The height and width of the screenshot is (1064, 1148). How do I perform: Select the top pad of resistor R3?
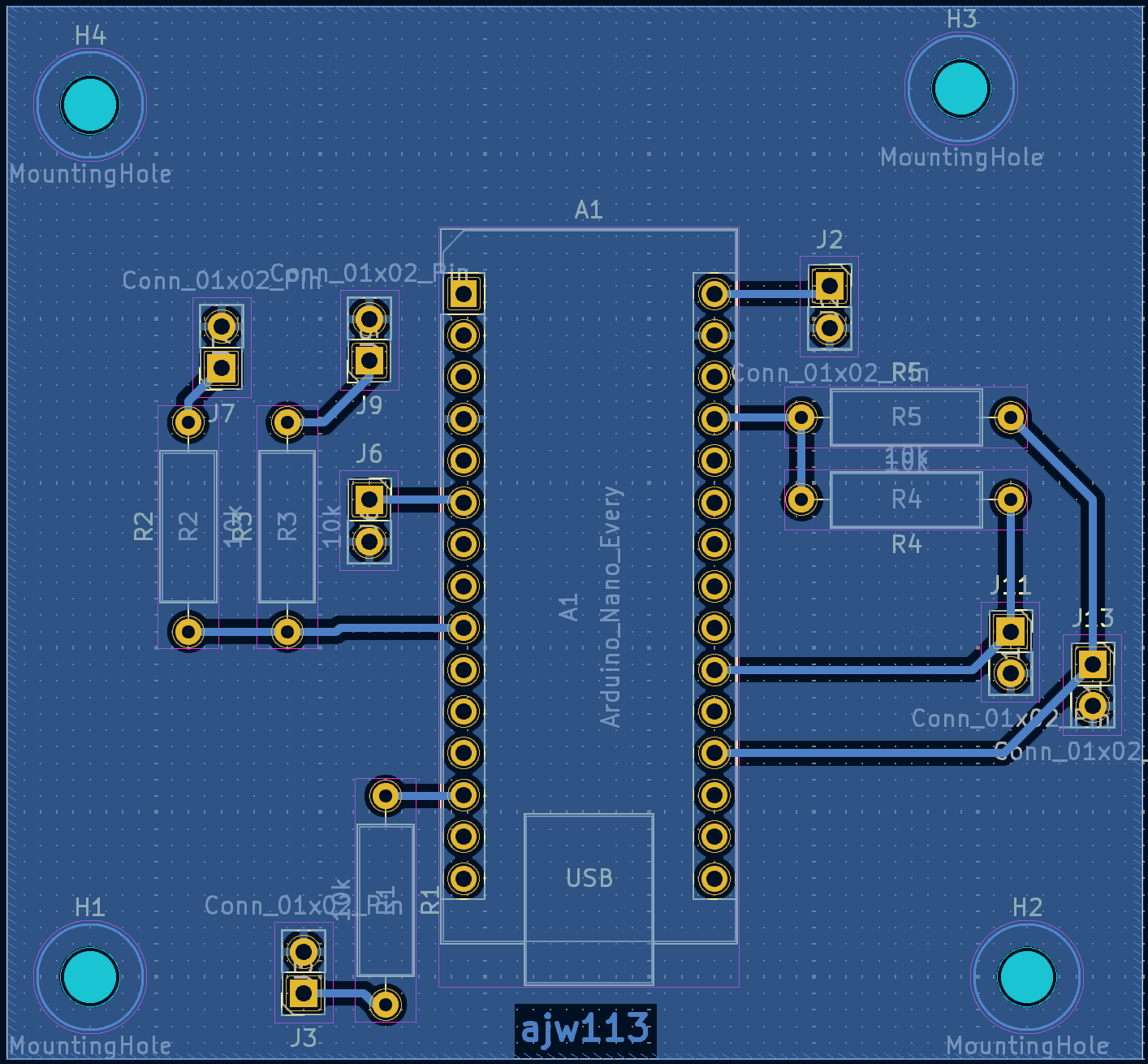coord(287,422)
